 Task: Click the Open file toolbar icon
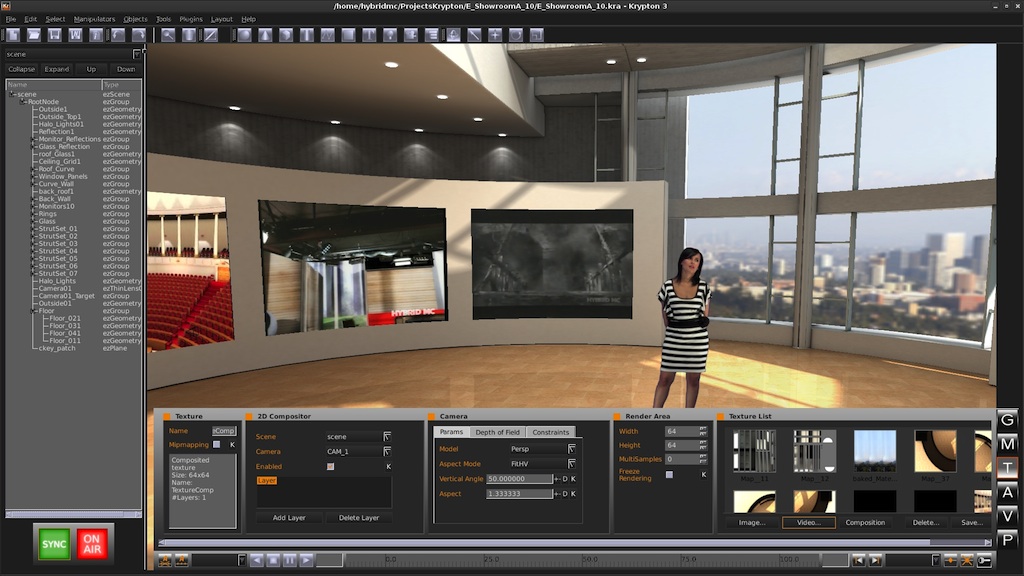pos(34,35)
